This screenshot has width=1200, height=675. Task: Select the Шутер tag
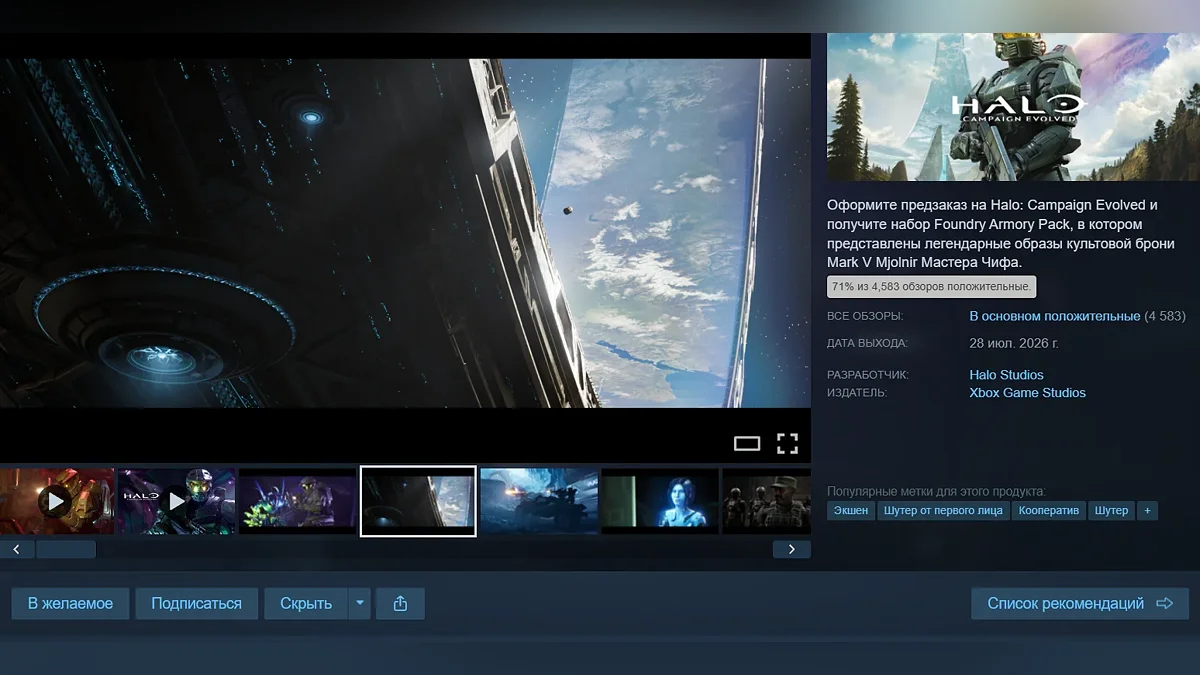[x=1111, y=510]
